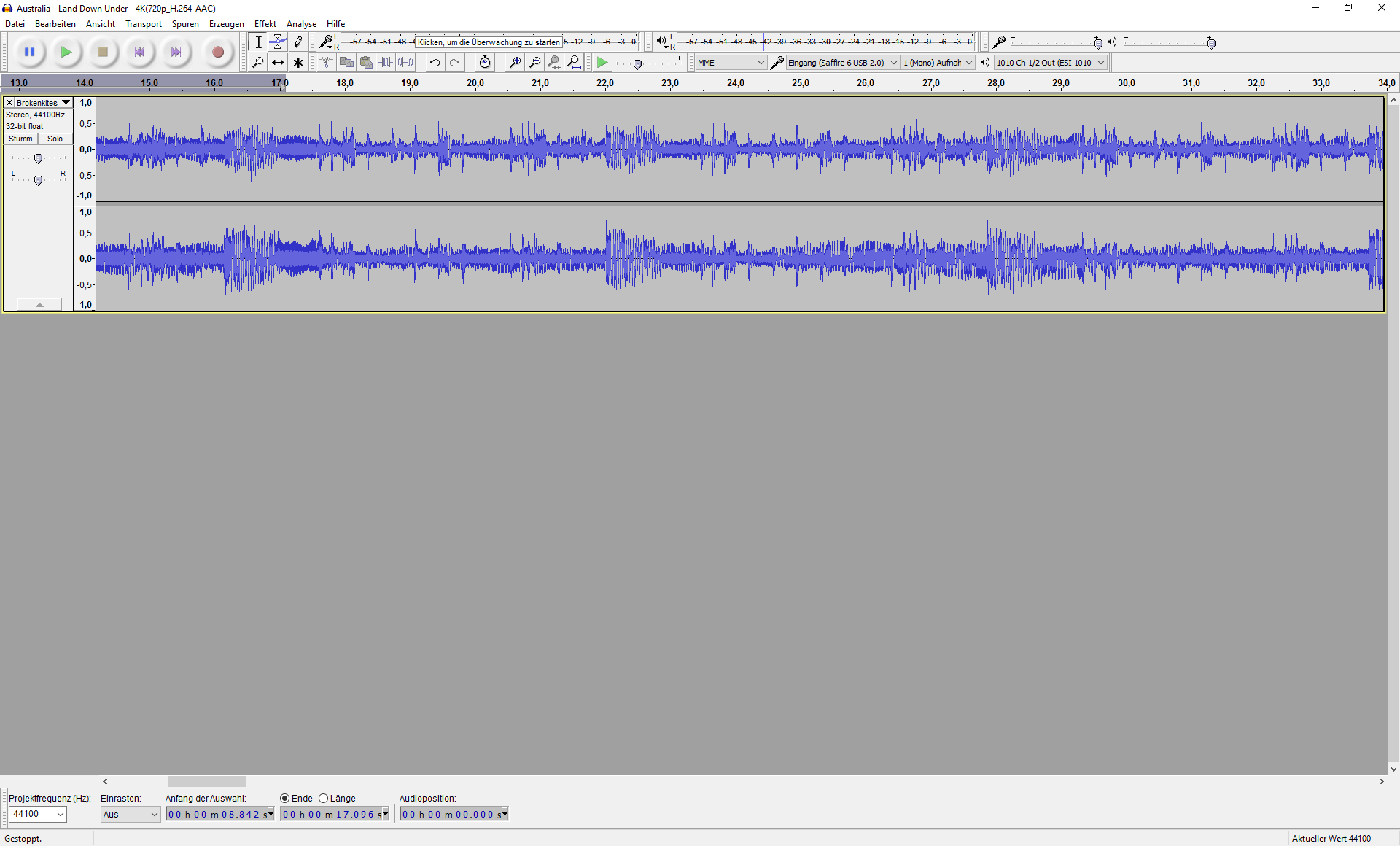Click the Skip to End button
Image resolution: width=1400 pixels, height=846 pixels.
pos(176,52)
